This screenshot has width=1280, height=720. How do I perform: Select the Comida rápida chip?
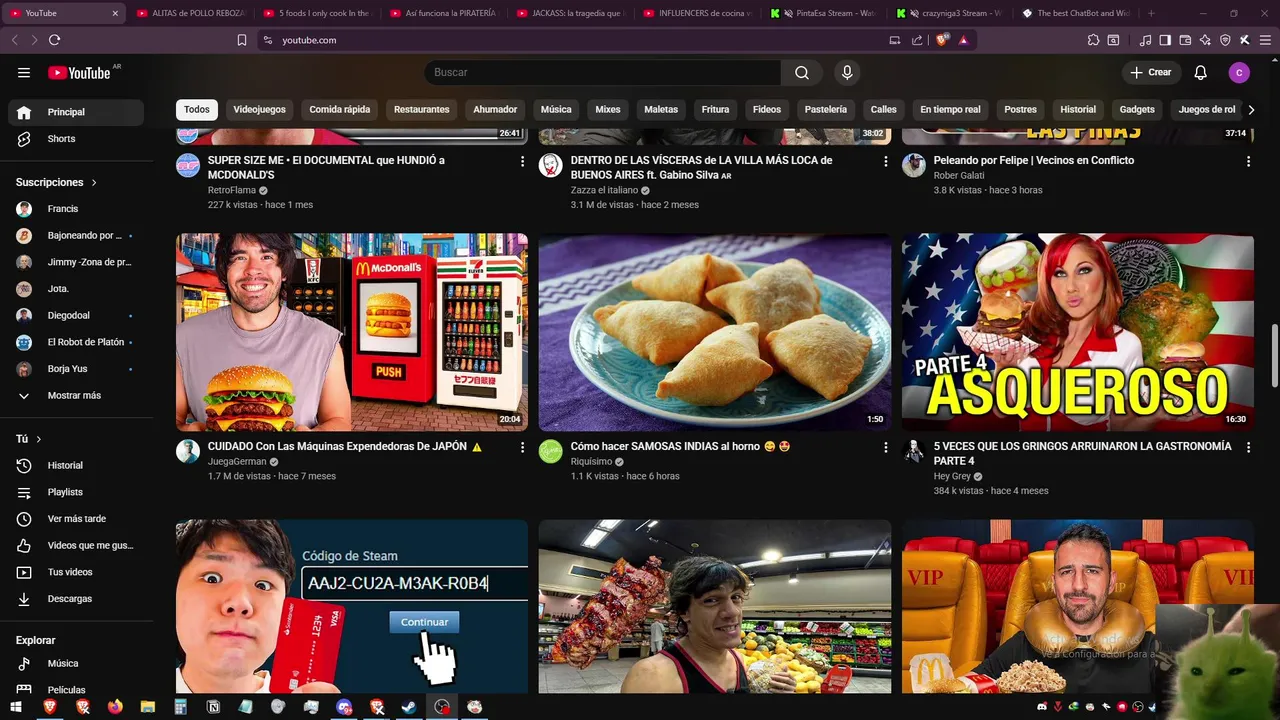click(340, 109)
